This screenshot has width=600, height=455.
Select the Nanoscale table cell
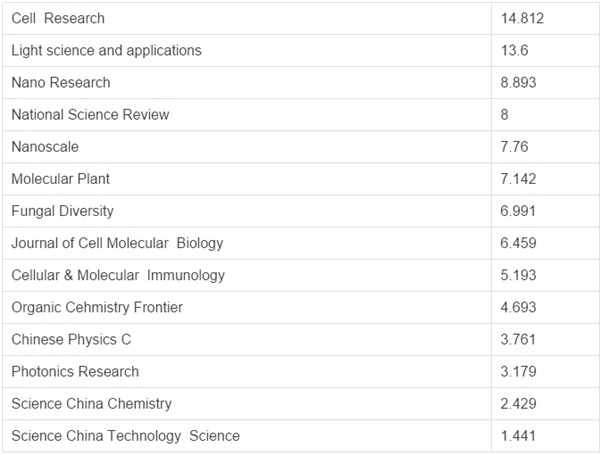(247, 147)
